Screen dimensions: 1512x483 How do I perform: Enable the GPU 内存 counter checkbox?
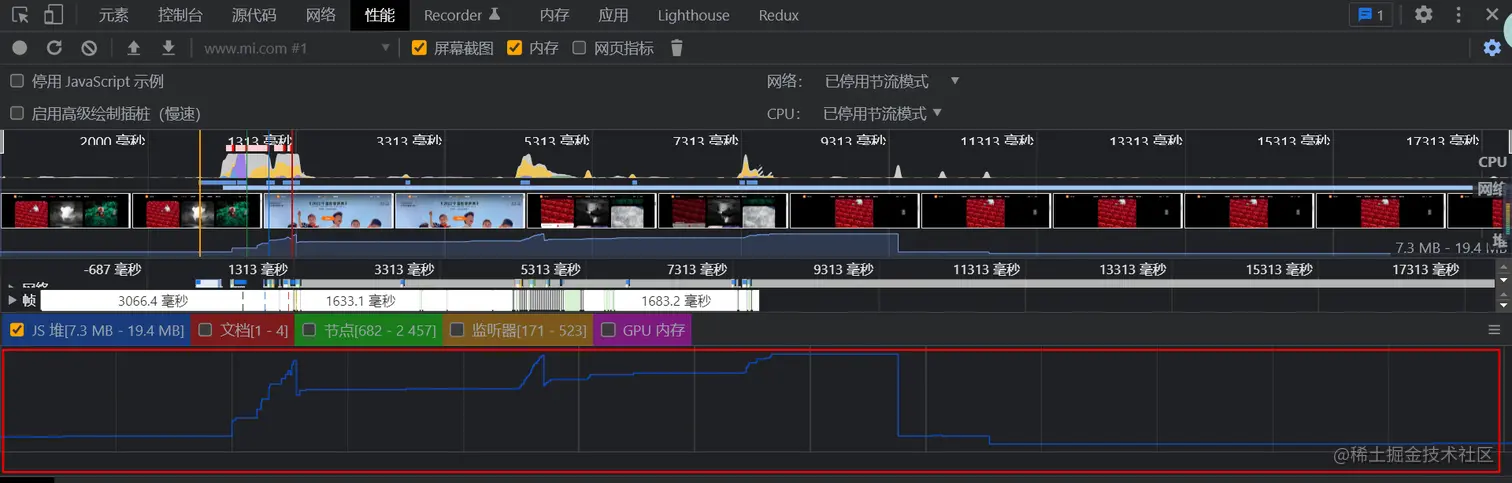(607, 330)
